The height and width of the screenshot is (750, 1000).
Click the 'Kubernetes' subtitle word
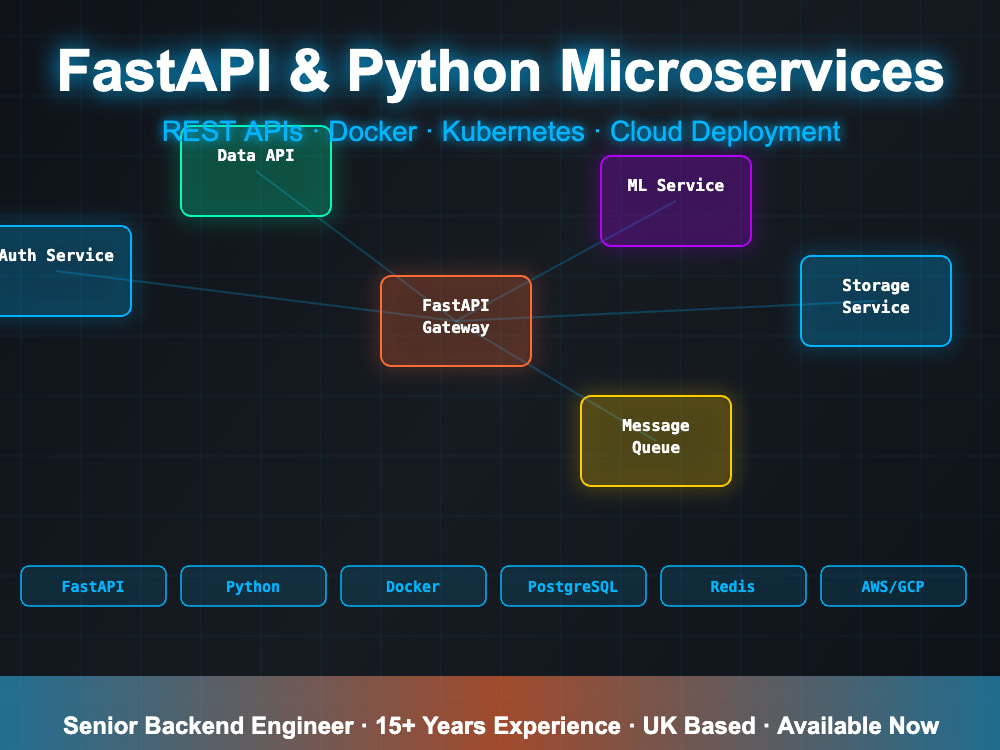513,131
